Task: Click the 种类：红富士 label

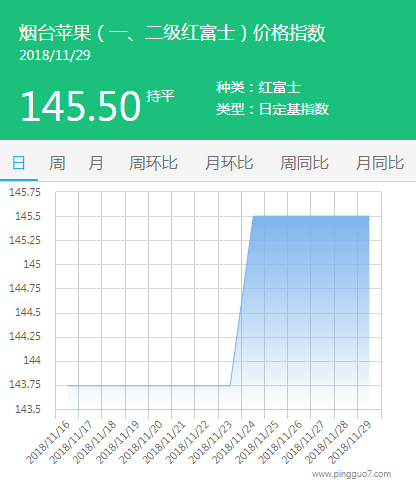Action: (258, 87)
